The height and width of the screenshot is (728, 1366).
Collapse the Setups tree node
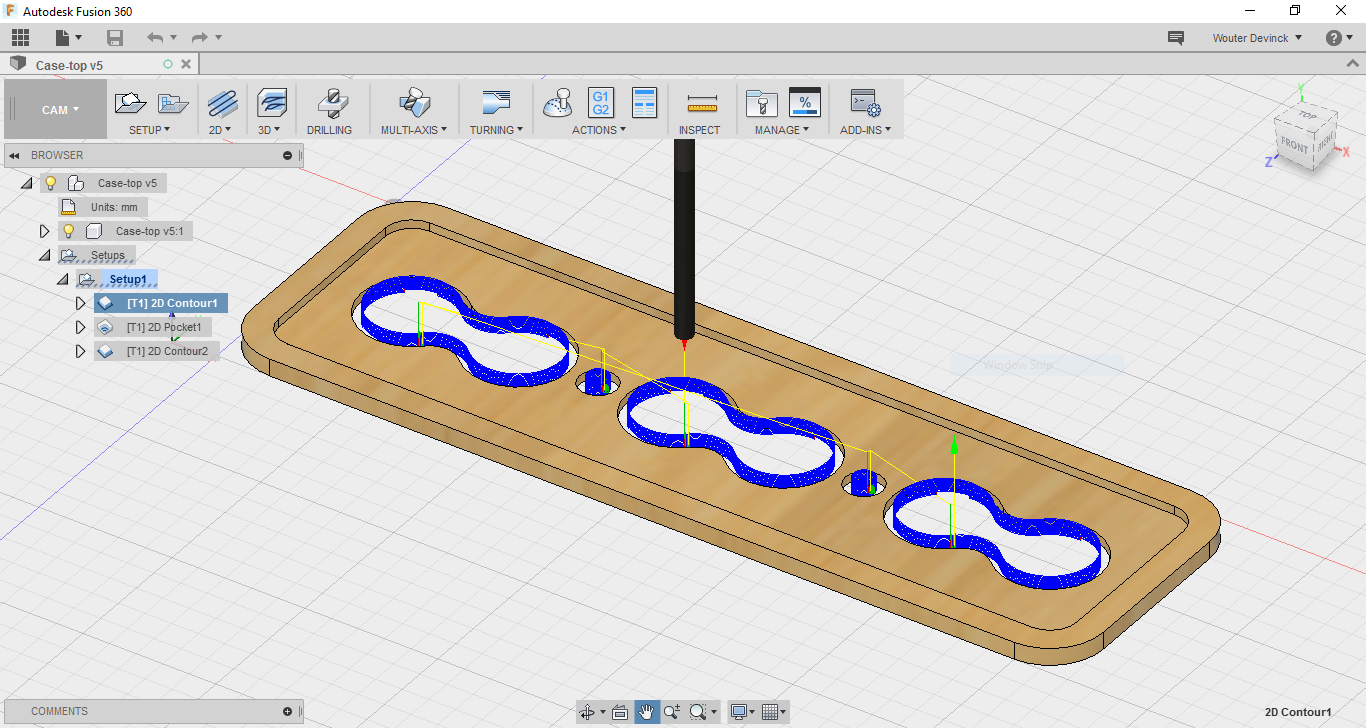[x=45, y=255]
